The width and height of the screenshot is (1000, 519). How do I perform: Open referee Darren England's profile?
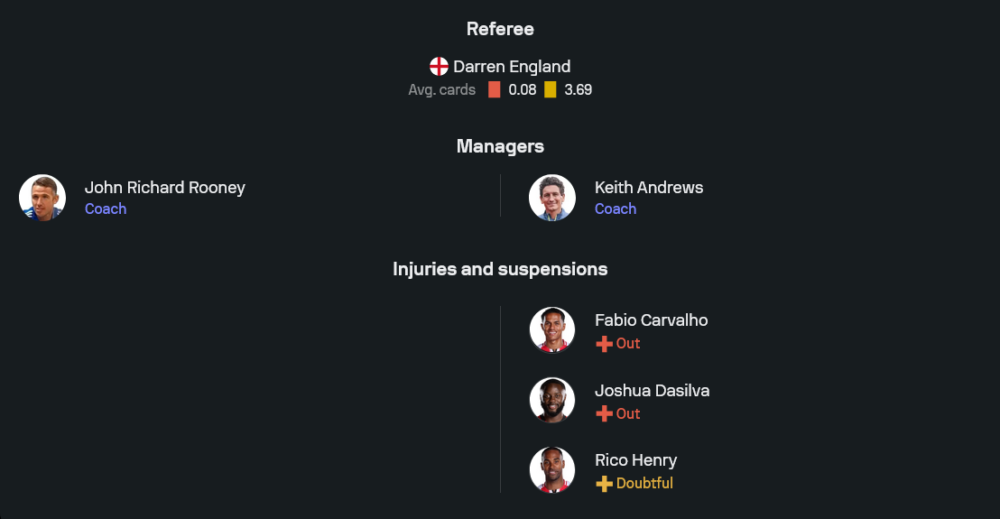[511, 67]
